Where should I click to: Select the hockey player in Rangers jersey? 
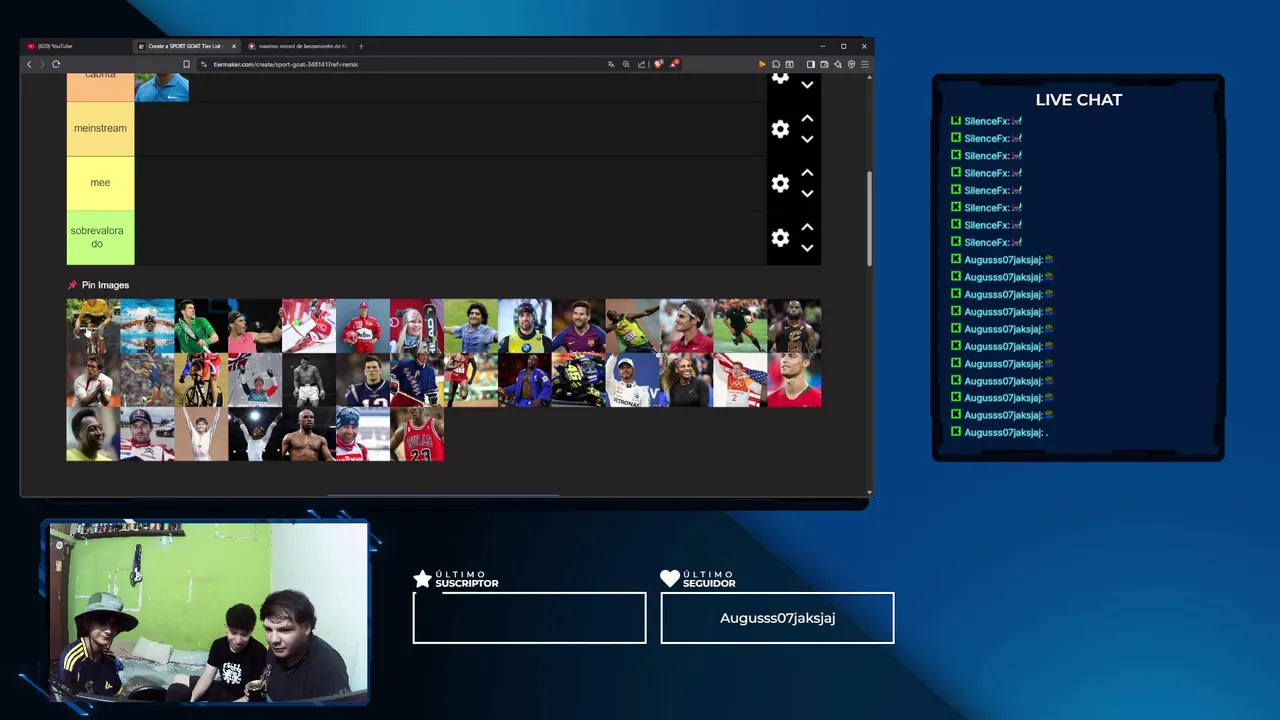coord(417,380)
